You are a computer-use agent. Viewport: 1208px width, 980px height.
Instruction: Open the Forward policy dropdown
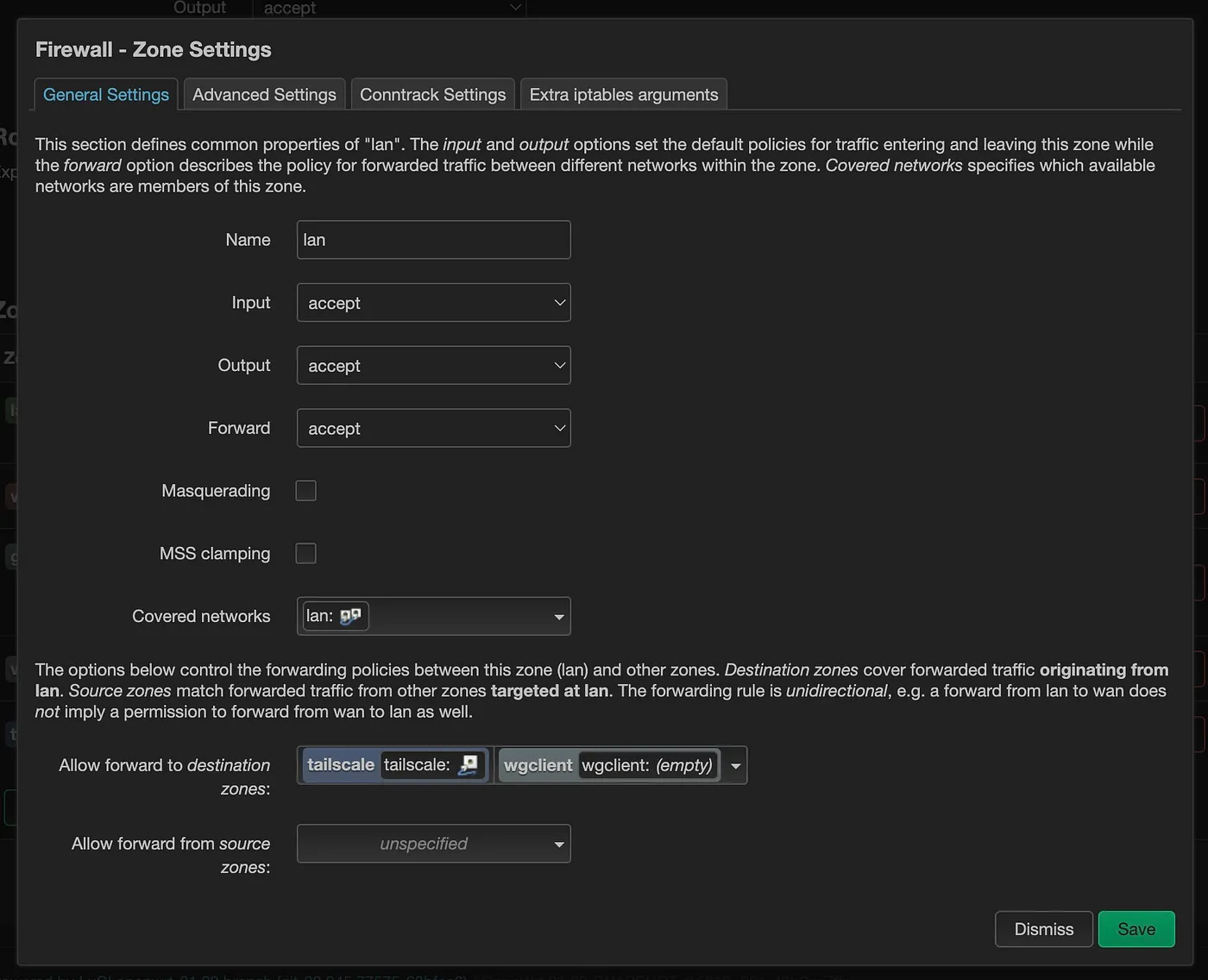(433, 428)
